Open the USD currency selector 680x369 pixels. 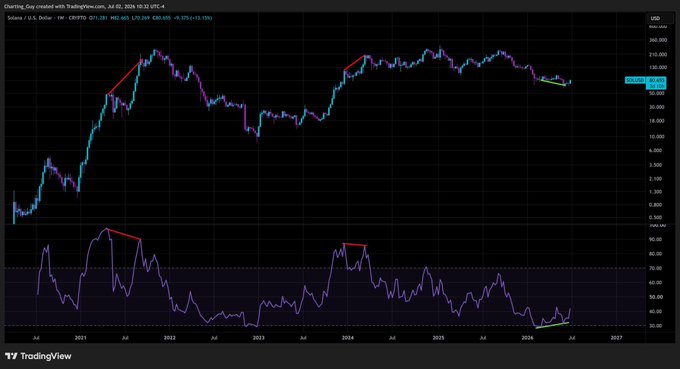pos(660,18)
